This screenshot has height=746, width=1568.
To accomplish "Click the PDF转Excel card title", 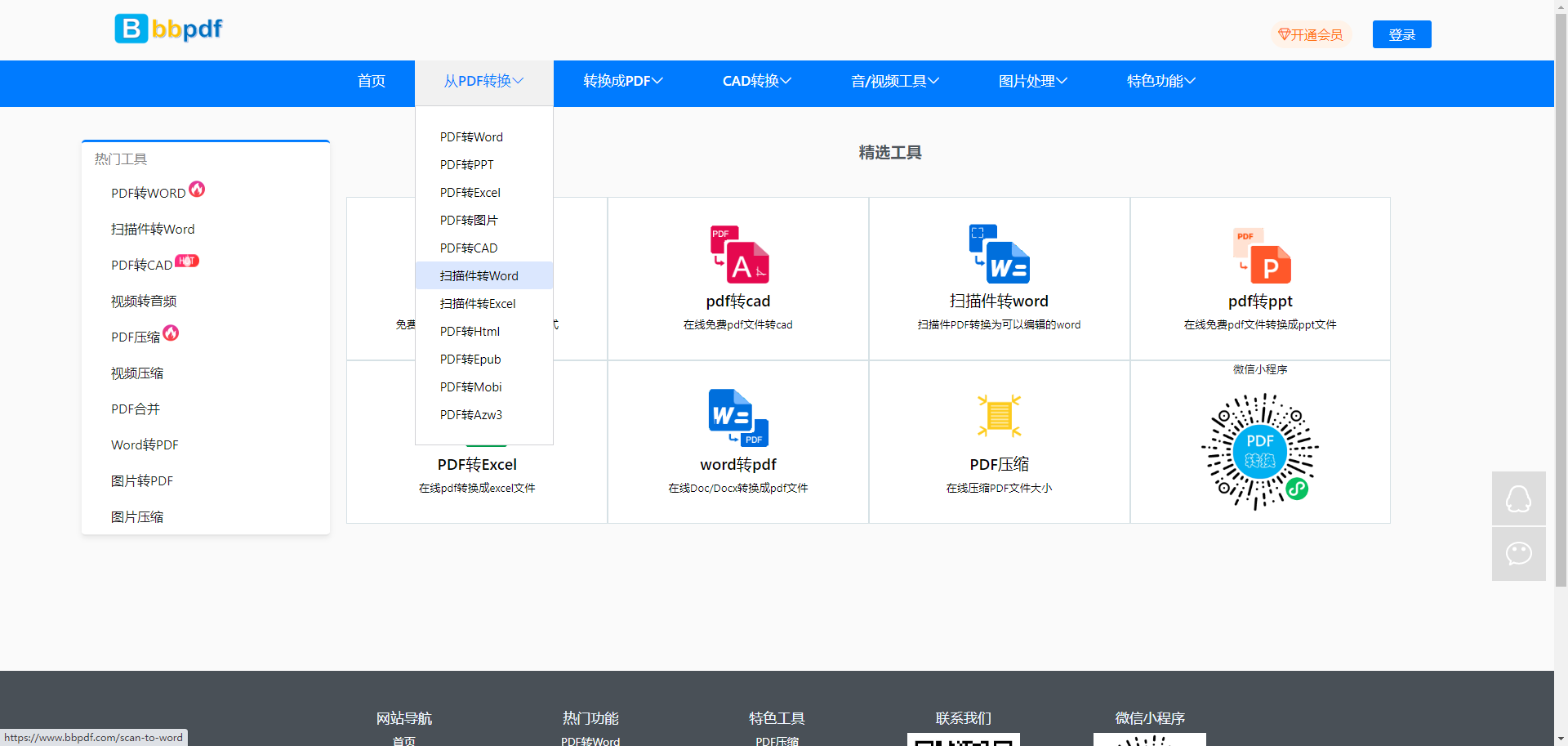I will click(477, 464).
